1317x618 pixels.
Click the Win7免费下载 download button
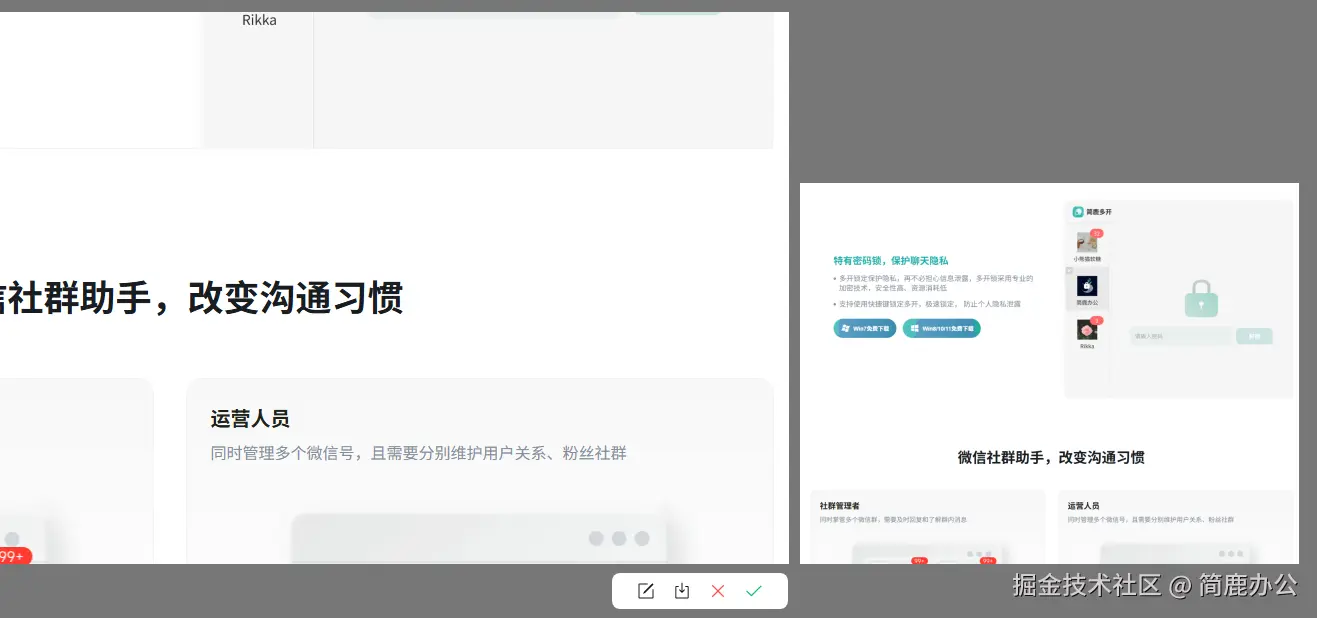(x=864, y=328)
